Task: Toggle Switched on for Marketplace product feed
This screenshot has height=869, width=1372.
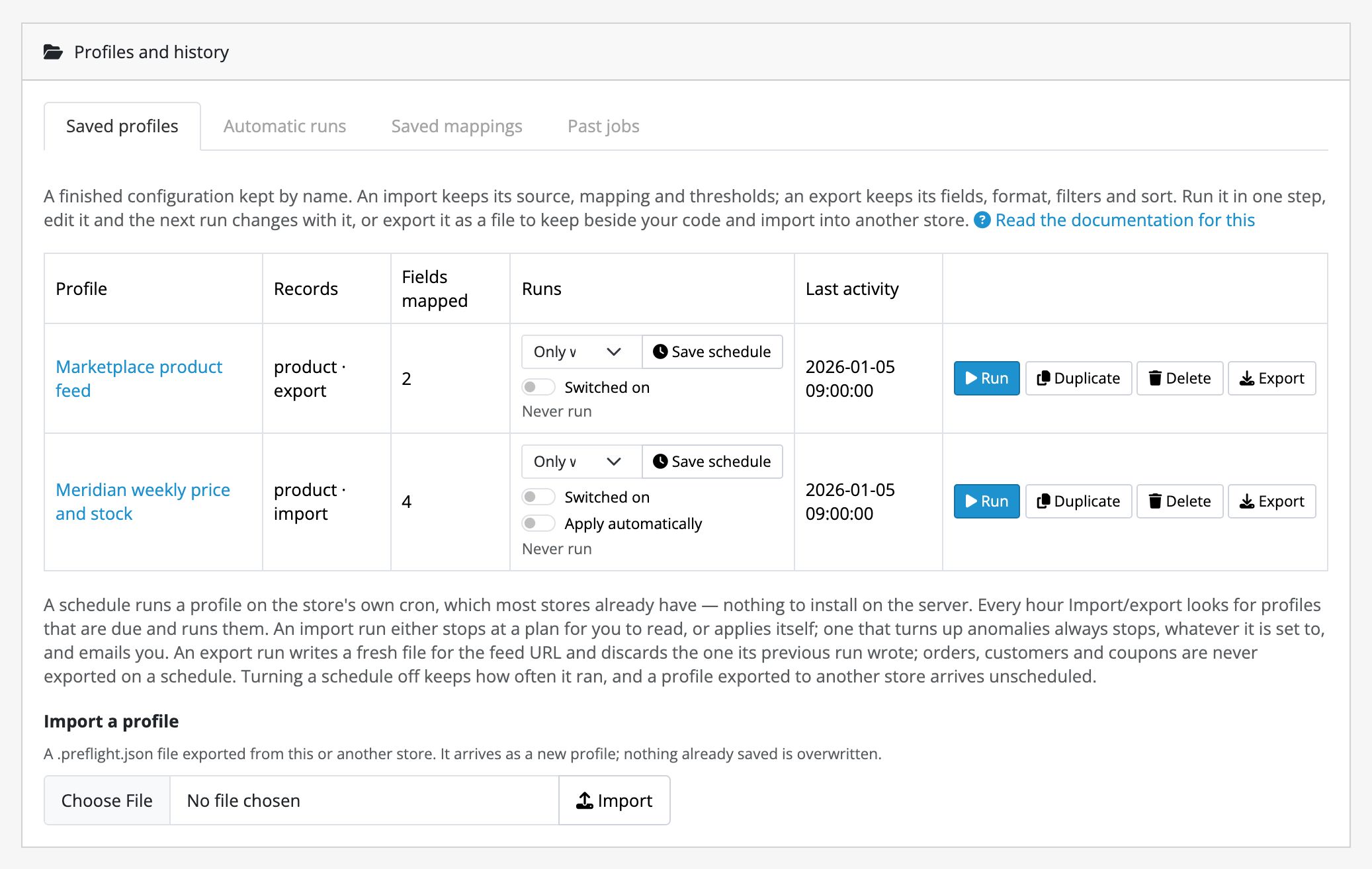Action: pyautogui.click(x=538, y=387)
